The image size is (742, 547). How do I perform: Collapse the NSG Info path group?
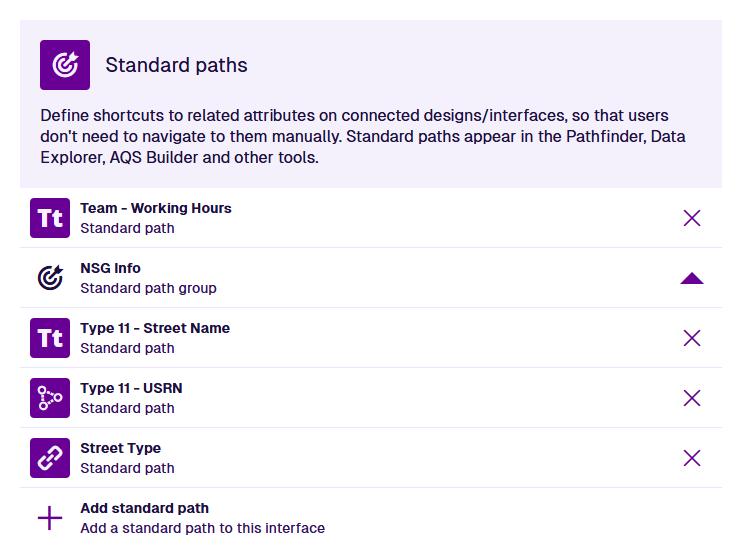(x=691, y=278)
